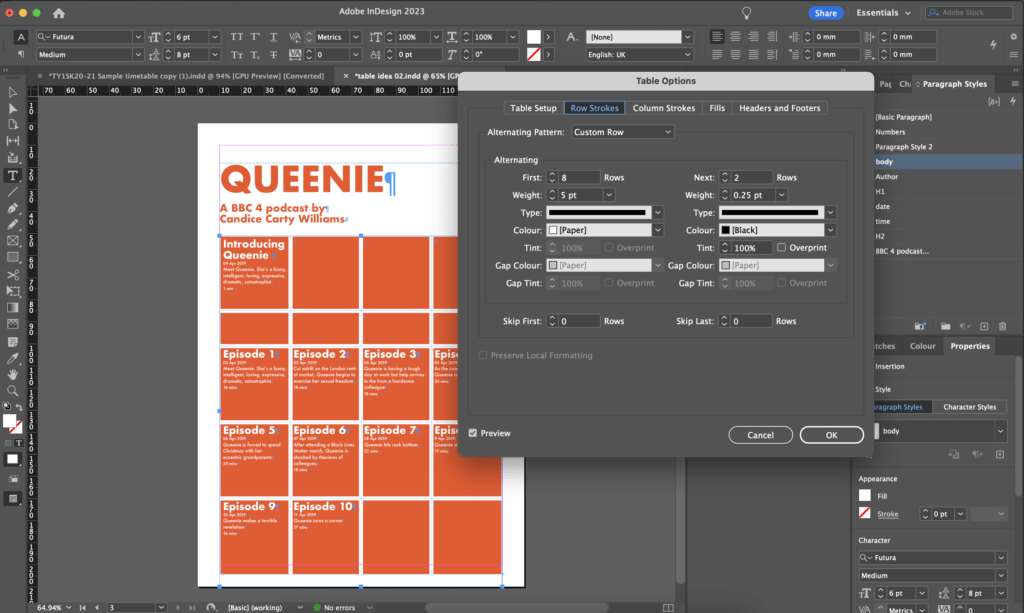
Task: Switch to Headers and Footers tab
Action: point(780,108)
